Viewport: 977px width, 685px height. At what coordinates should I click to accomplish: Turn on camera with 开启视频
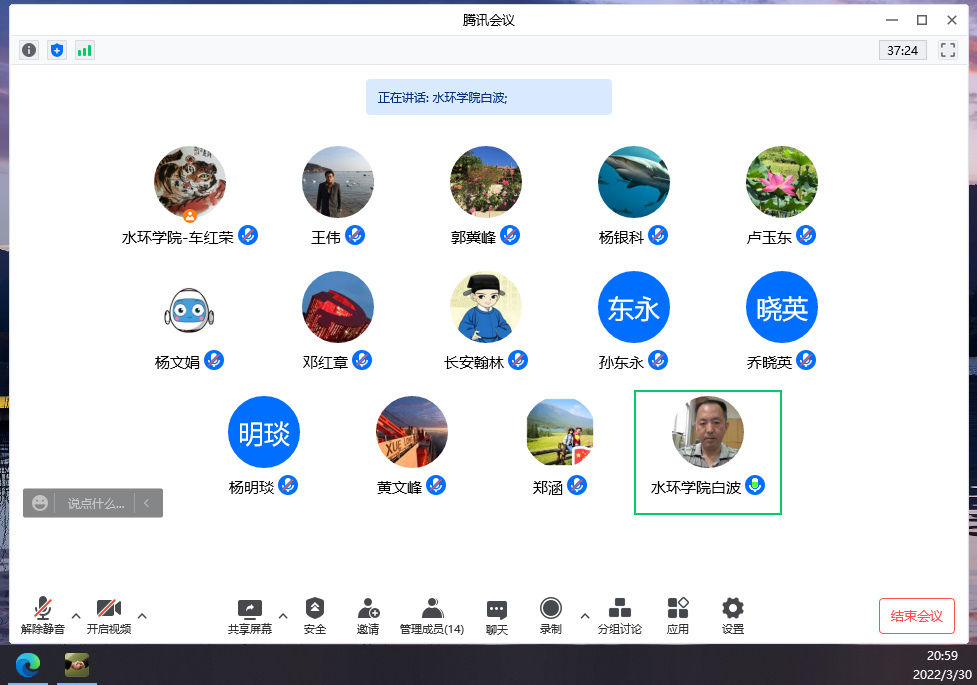click(108, 615)
